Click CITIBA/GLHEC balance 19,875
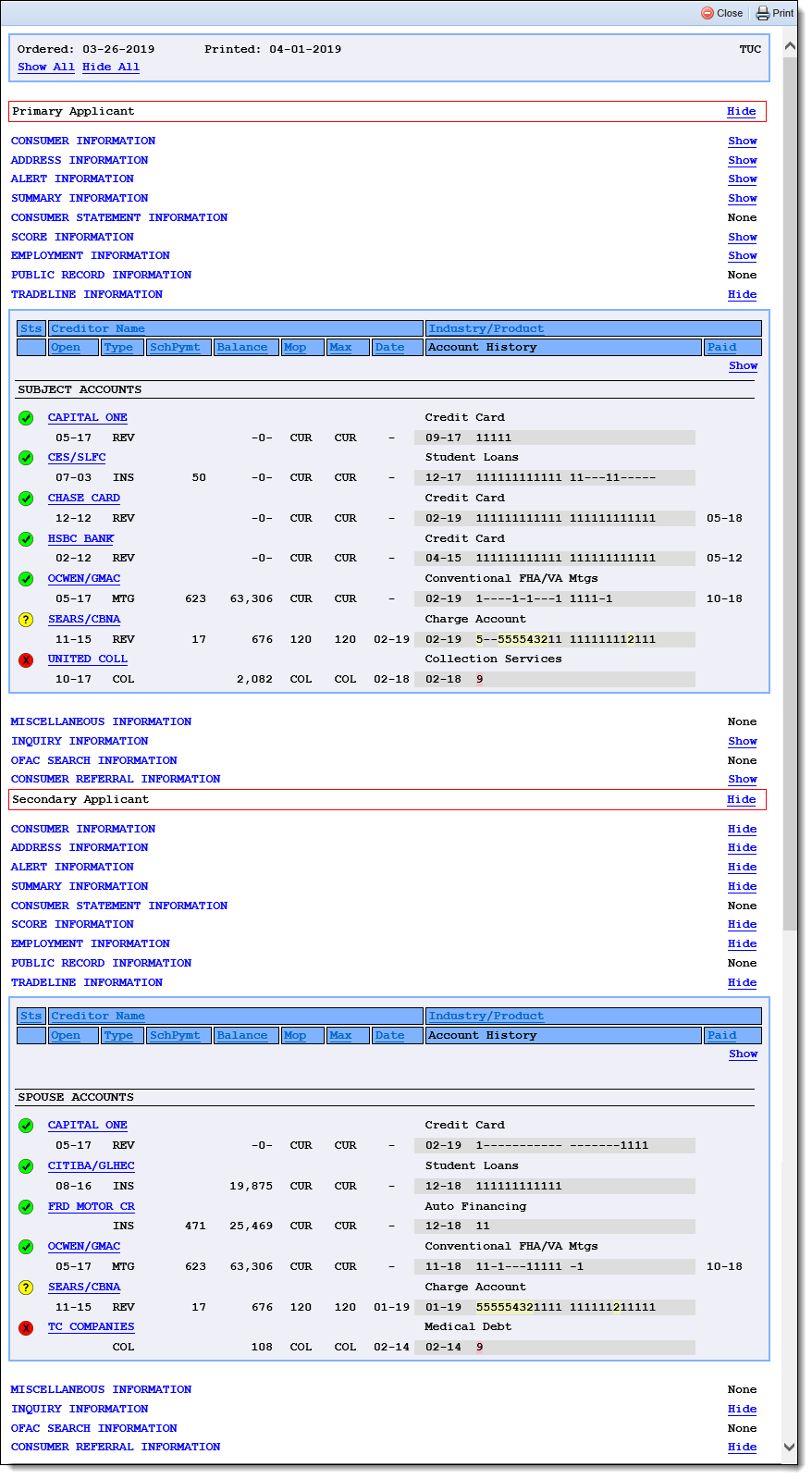 click(252, 1186)
